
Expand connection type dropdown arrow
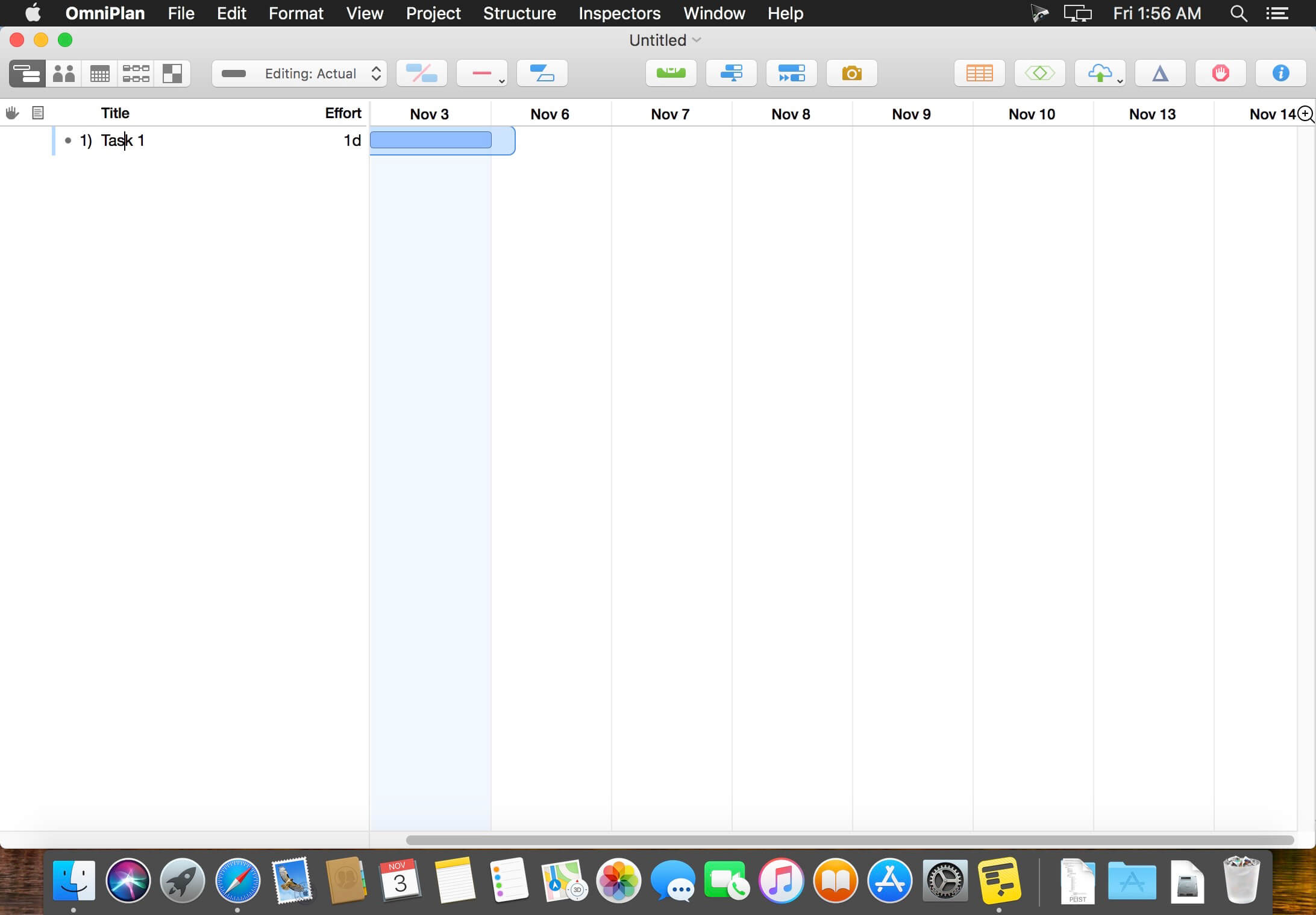tap(501, 81)
